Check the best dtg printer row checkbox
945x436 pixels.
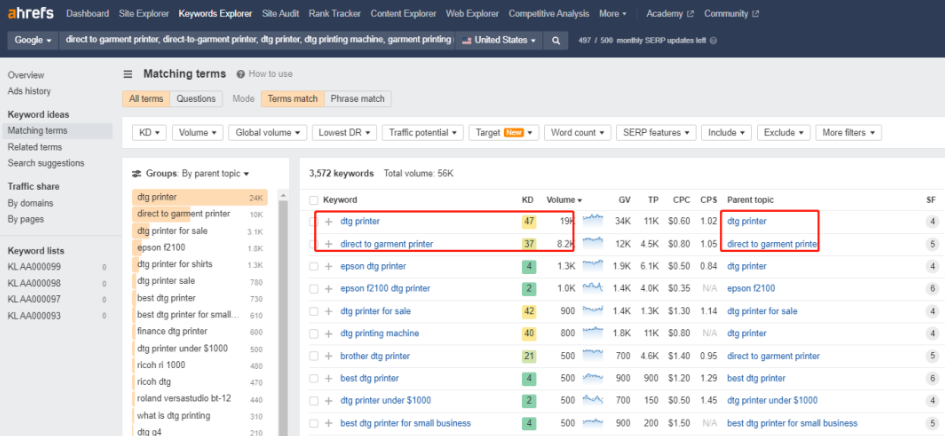[x=314, y=378]
